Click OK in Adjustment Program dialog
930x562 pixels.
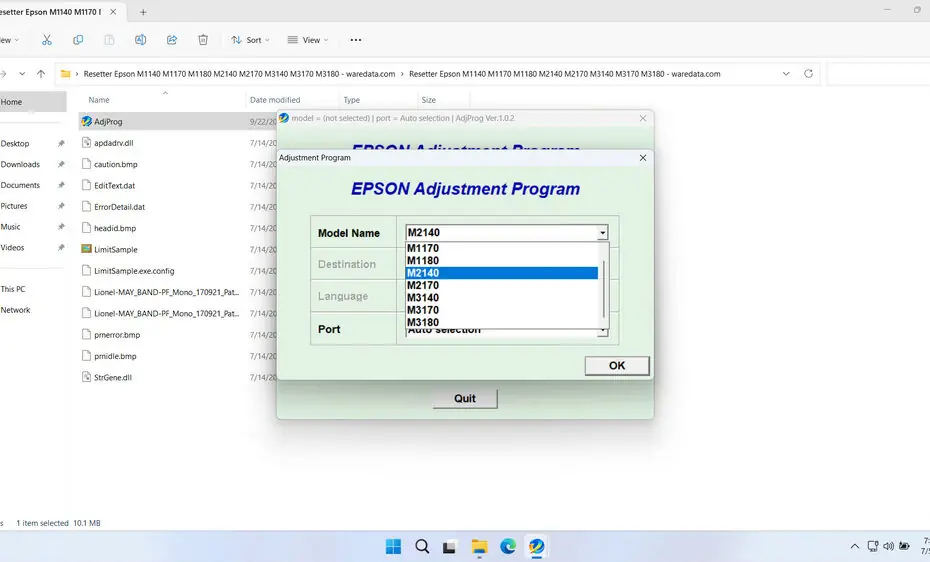pyautogui.click(x=617, y=366)
